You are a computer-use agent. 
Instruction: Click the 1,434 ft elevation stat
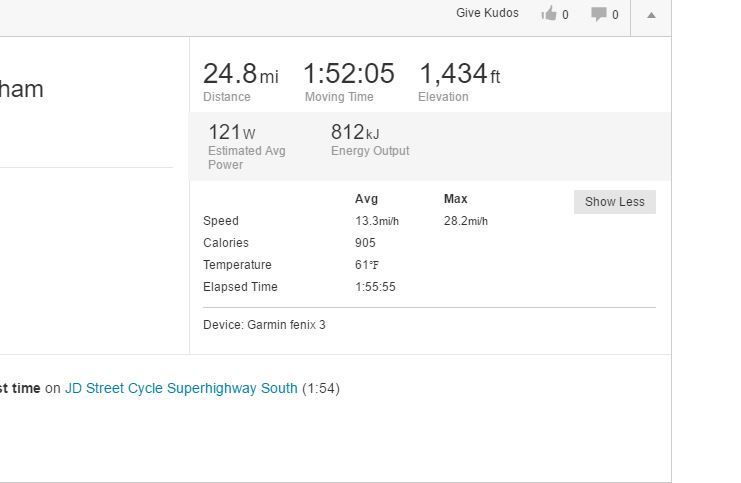pos(460,74)
